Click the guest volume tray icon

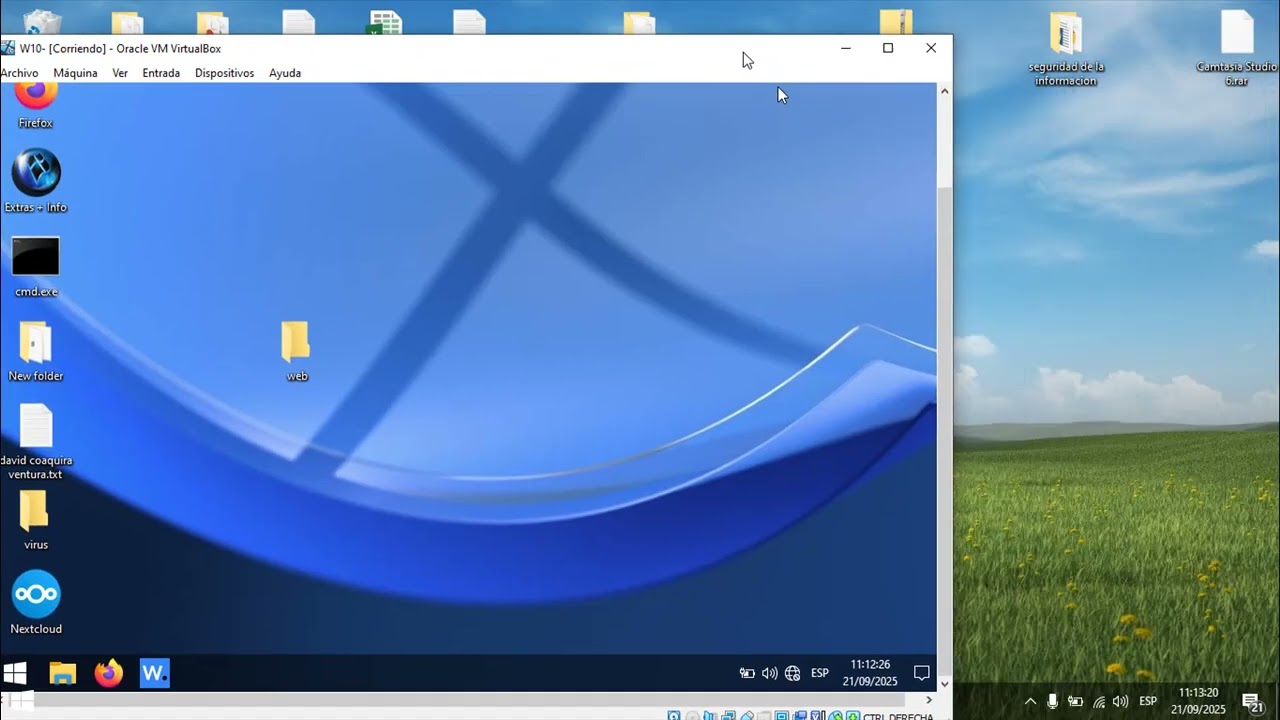769,673
